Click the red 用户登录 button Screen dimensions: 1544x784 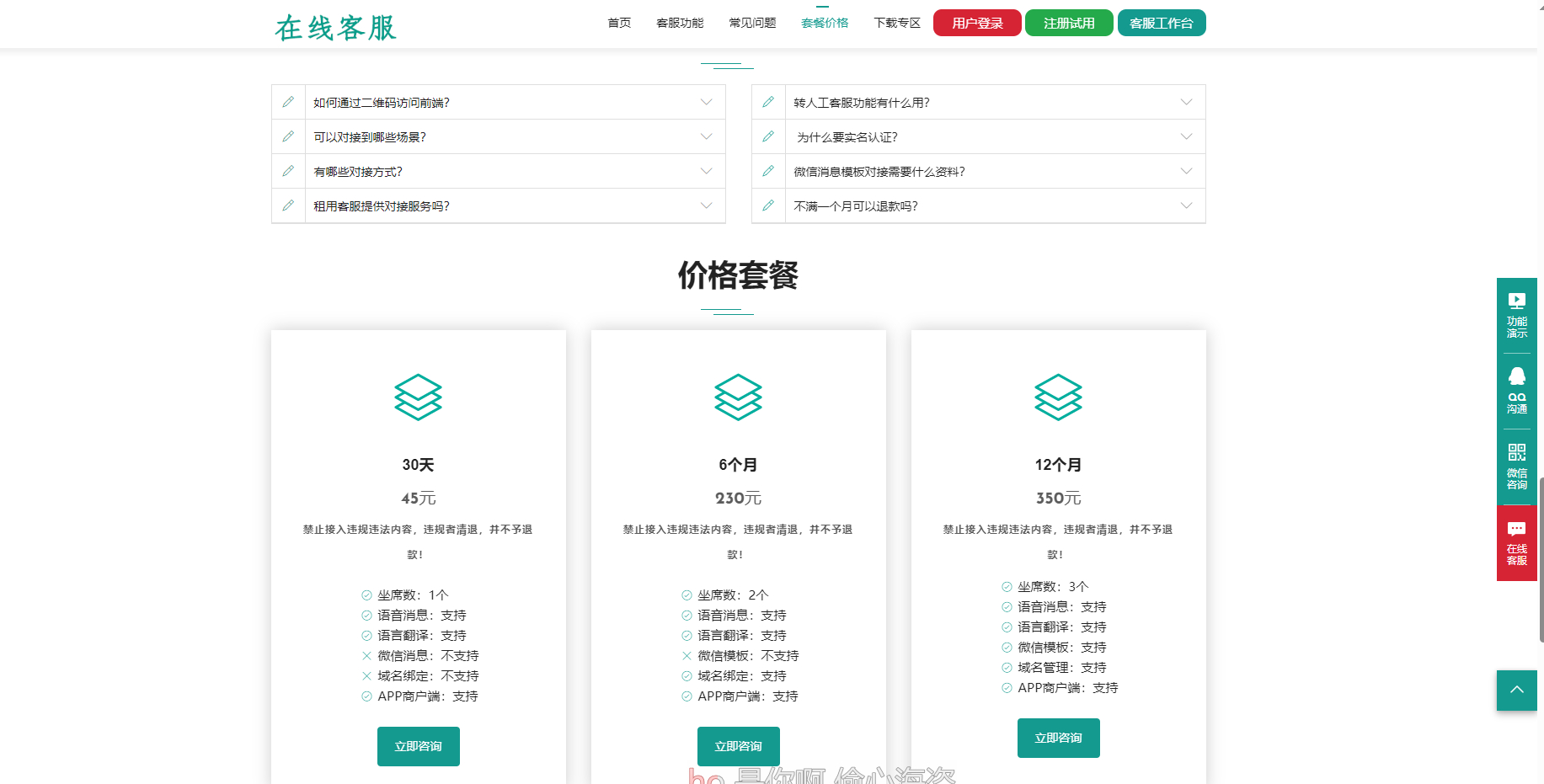pos(977,23)
